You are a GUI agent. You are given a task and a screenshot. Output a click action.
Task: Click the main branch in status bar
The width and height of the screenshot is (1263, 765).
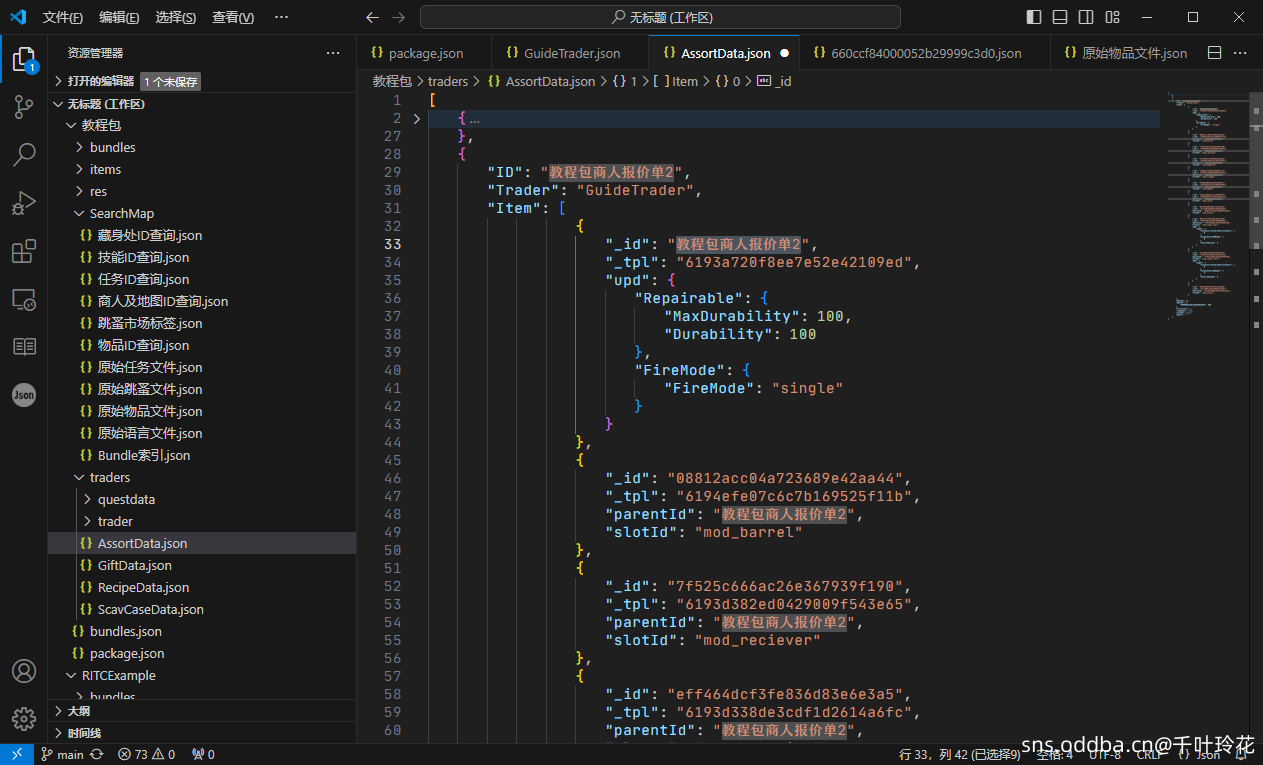(x=63, y=755)
